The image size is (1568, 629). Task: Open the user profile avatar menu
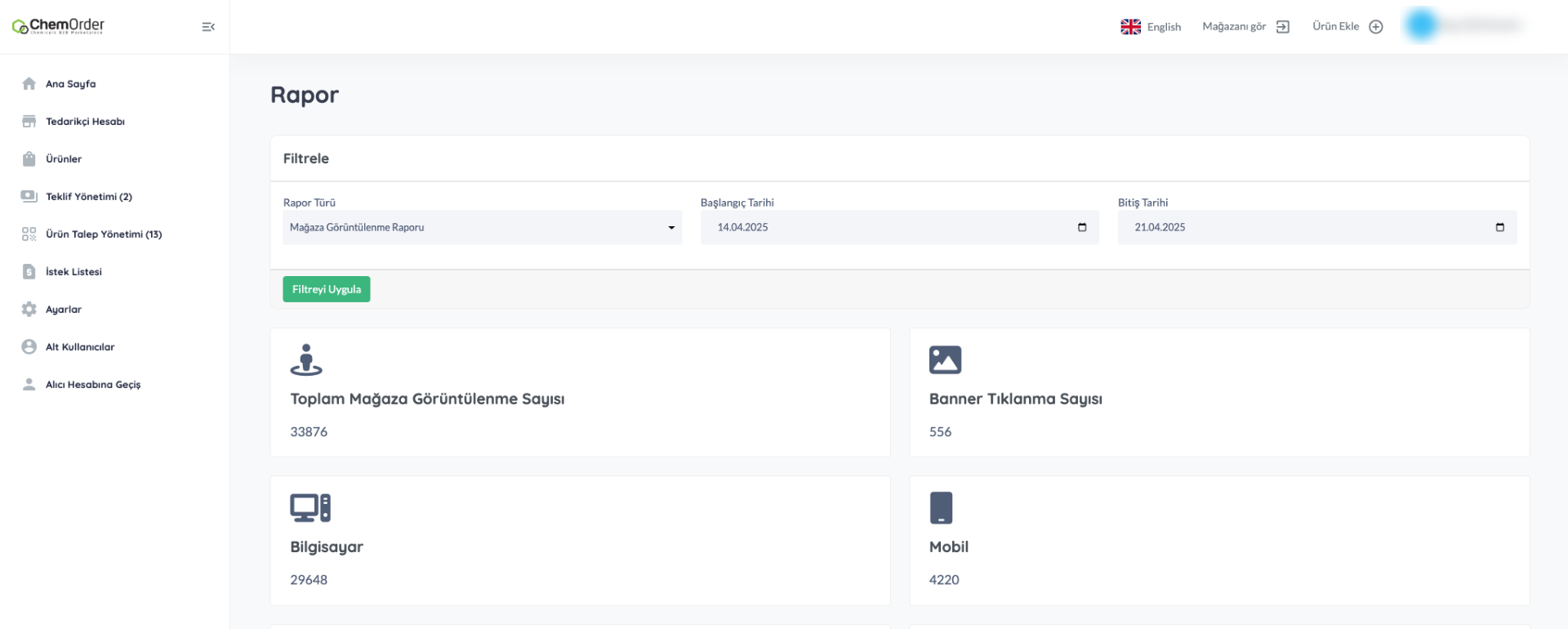click(1421, 25)
